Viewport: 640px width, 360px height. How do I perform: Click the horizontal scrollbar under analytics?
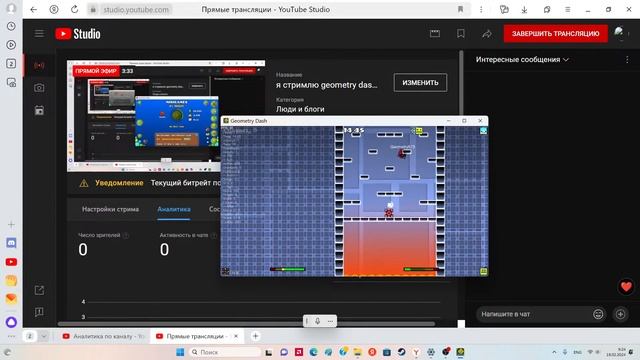tap(247, 324)
